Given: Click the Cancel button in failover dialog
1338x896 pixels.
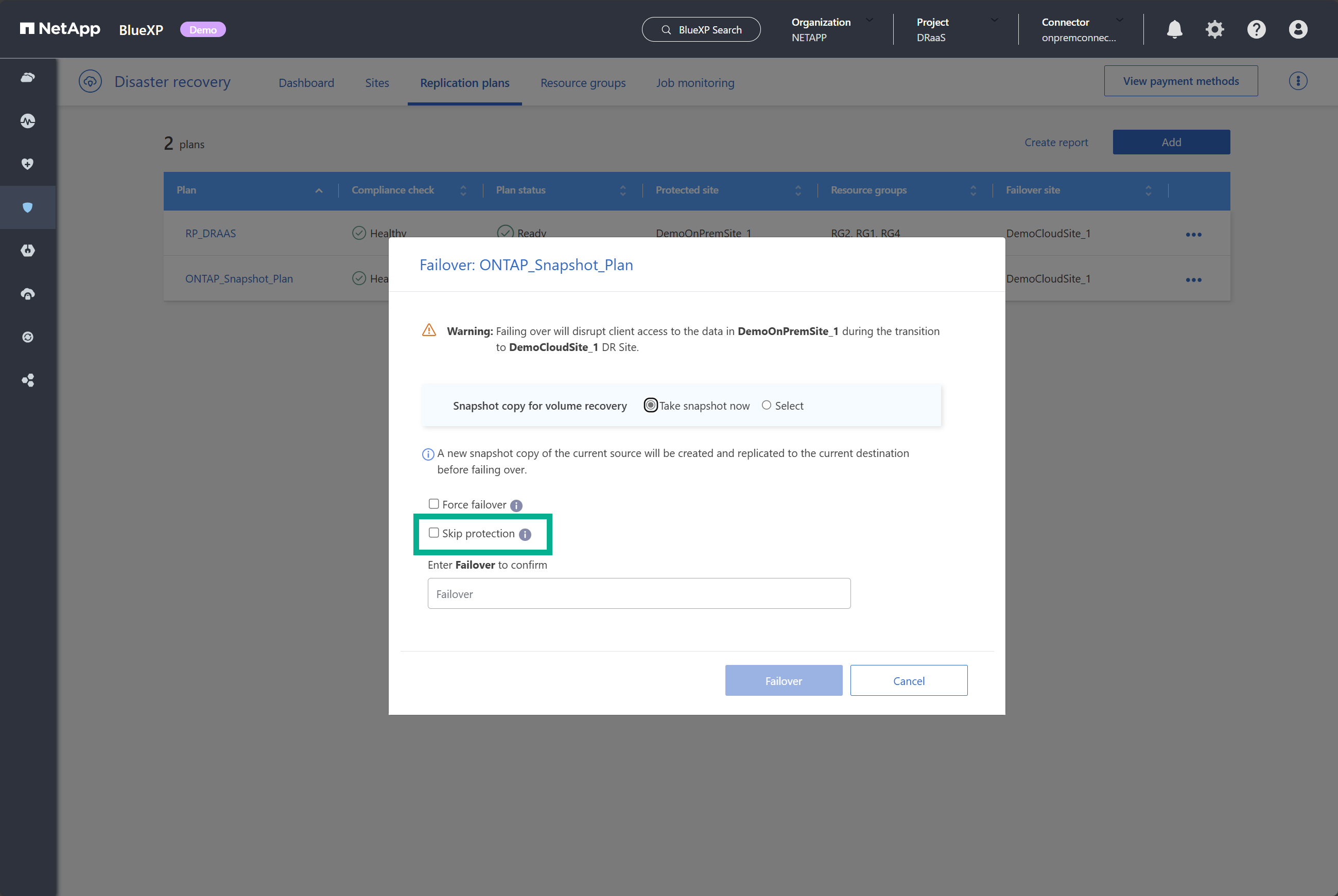Looking at the screenshot, I should [x=908, y=680].
